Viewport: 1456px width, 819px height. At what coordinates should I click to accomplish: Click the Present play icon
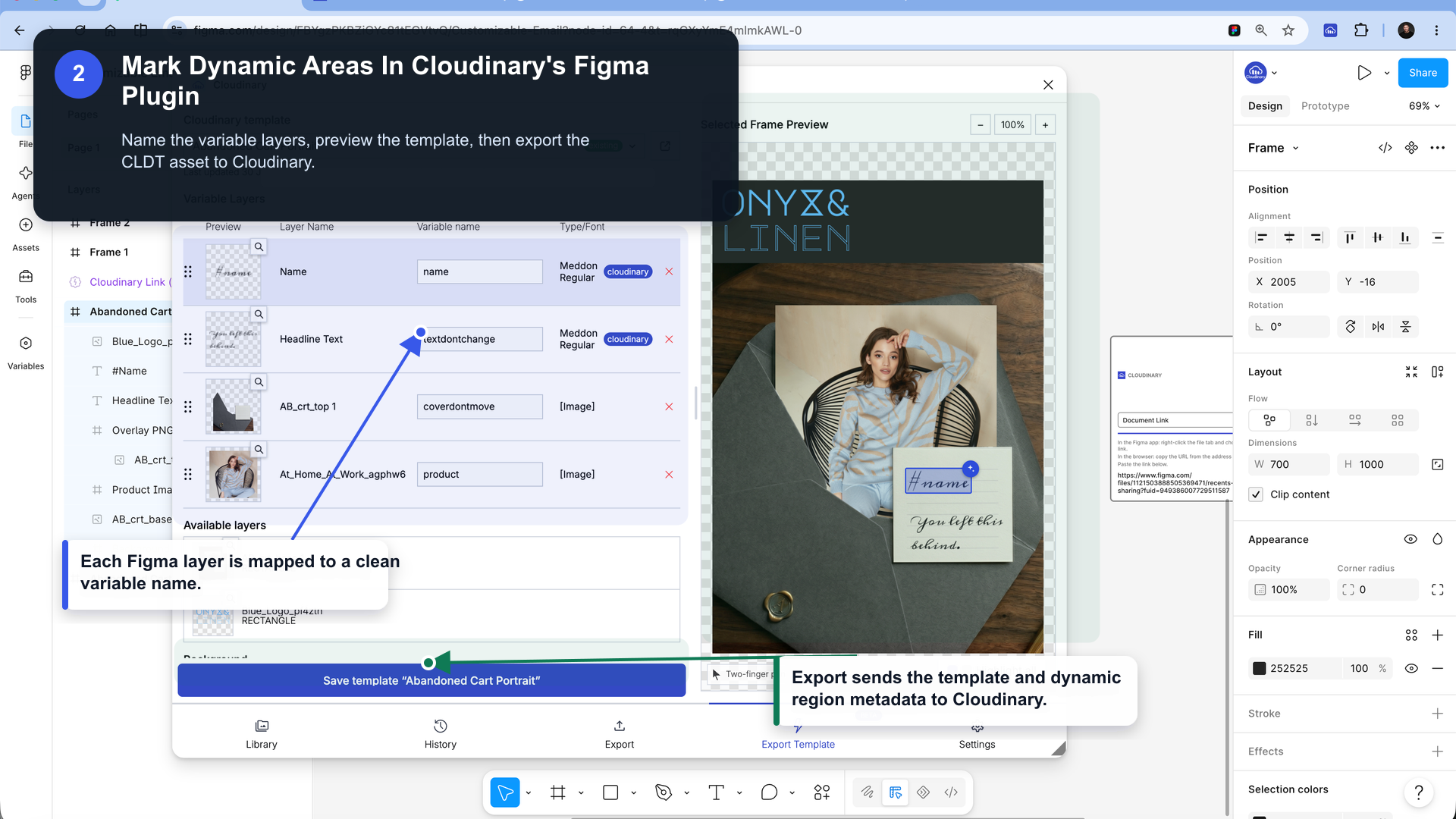[x=1364, y=73]
